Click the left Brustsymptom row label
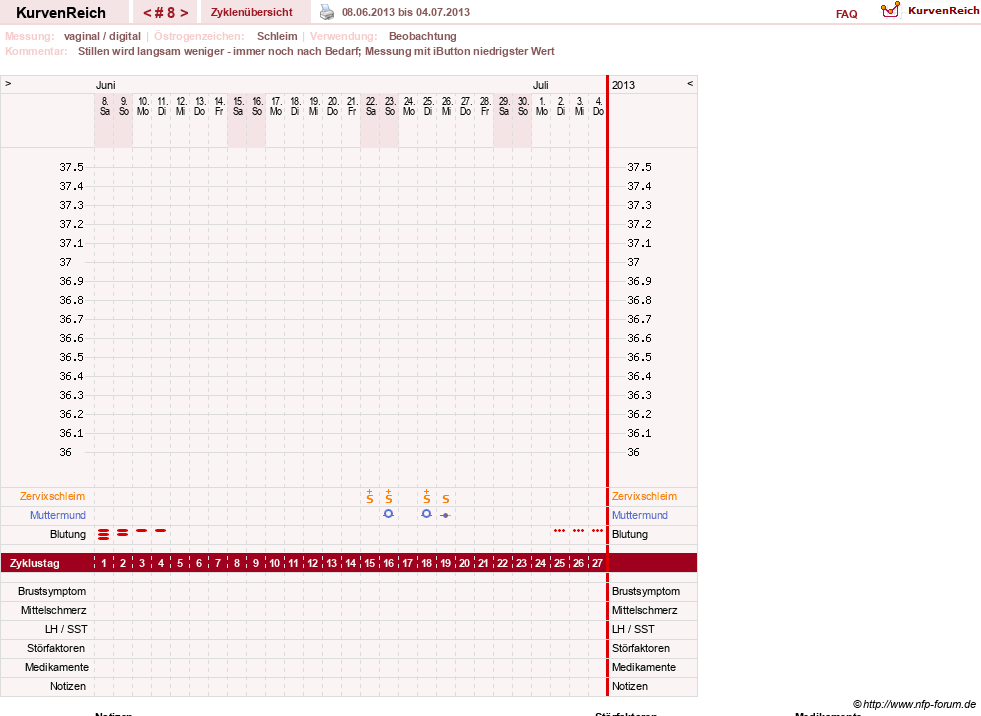The image size is (981, 716). pos(52,591)
